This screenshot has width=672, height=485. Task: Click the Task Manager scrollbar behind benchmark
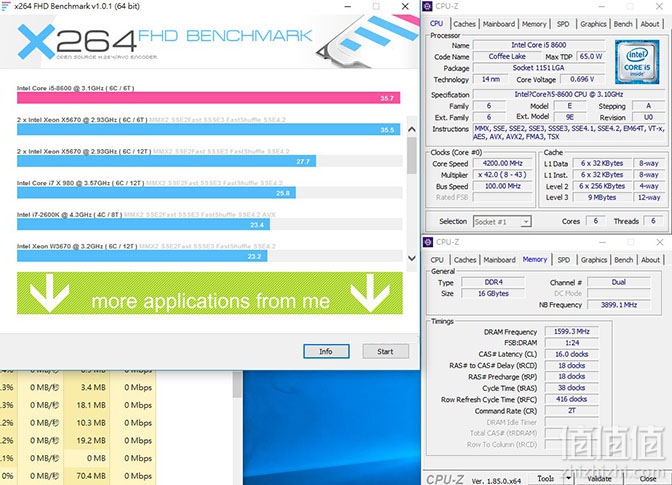point(237,385)
